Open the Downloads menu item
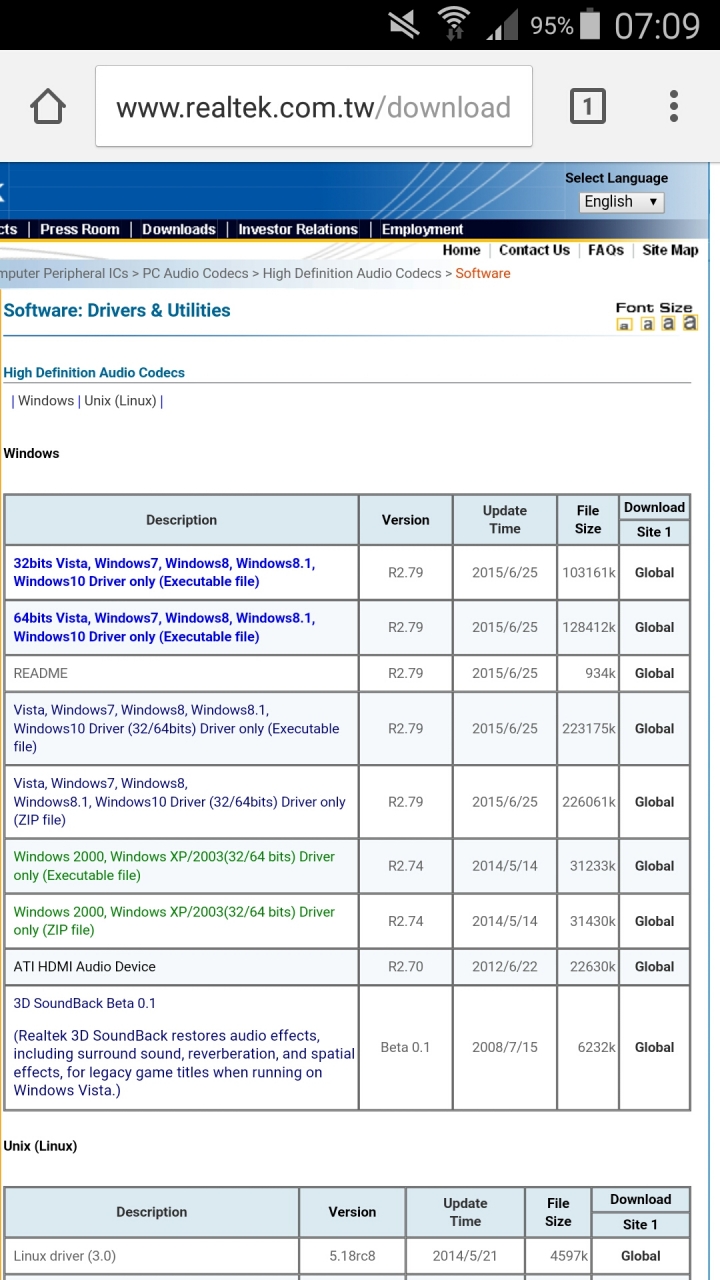 (x=179, y=229)
